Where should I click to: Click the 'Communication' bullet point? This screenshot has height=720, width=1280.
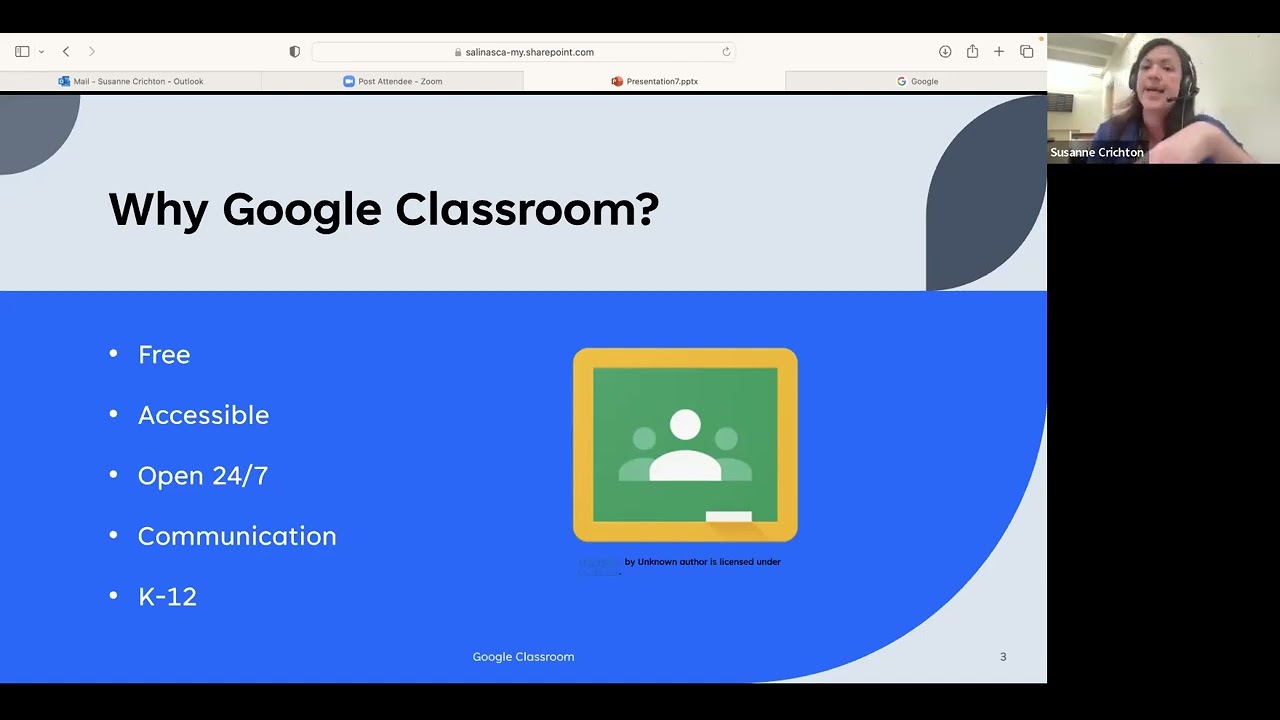coord(237,536)
